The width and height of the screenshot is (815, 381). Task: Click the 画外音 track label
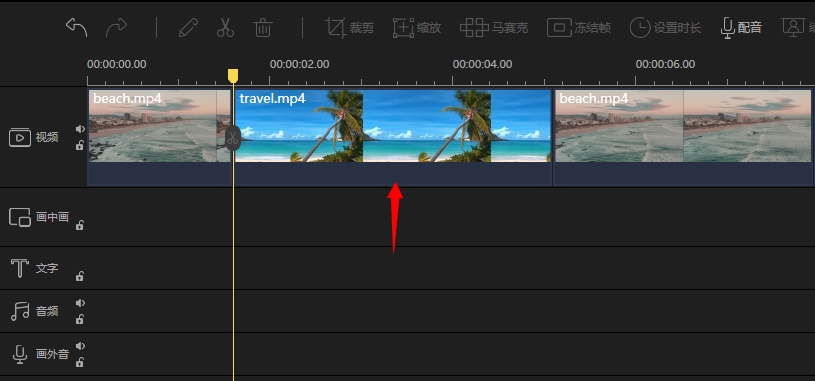pyautogui.click(x=52, y=354)
